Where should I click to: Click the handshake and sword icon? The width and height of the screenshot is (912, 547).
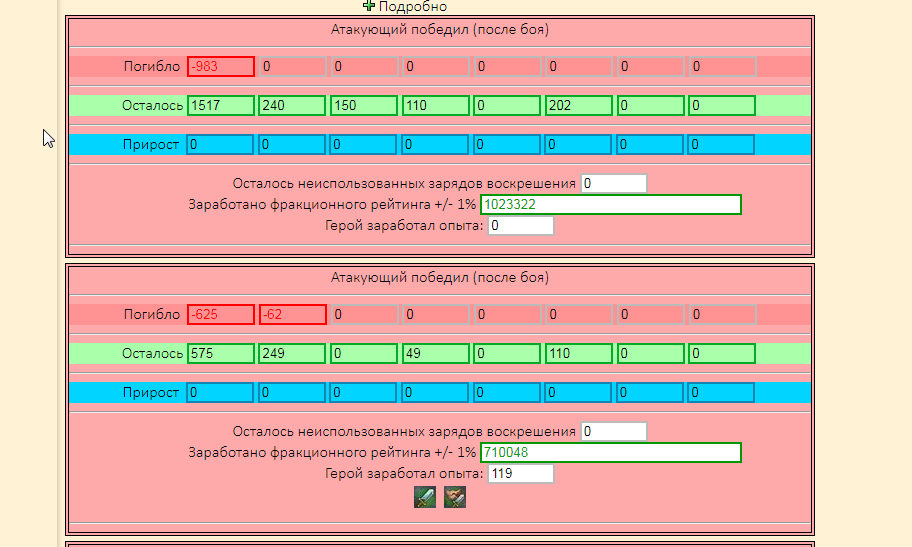coord(455,498)
